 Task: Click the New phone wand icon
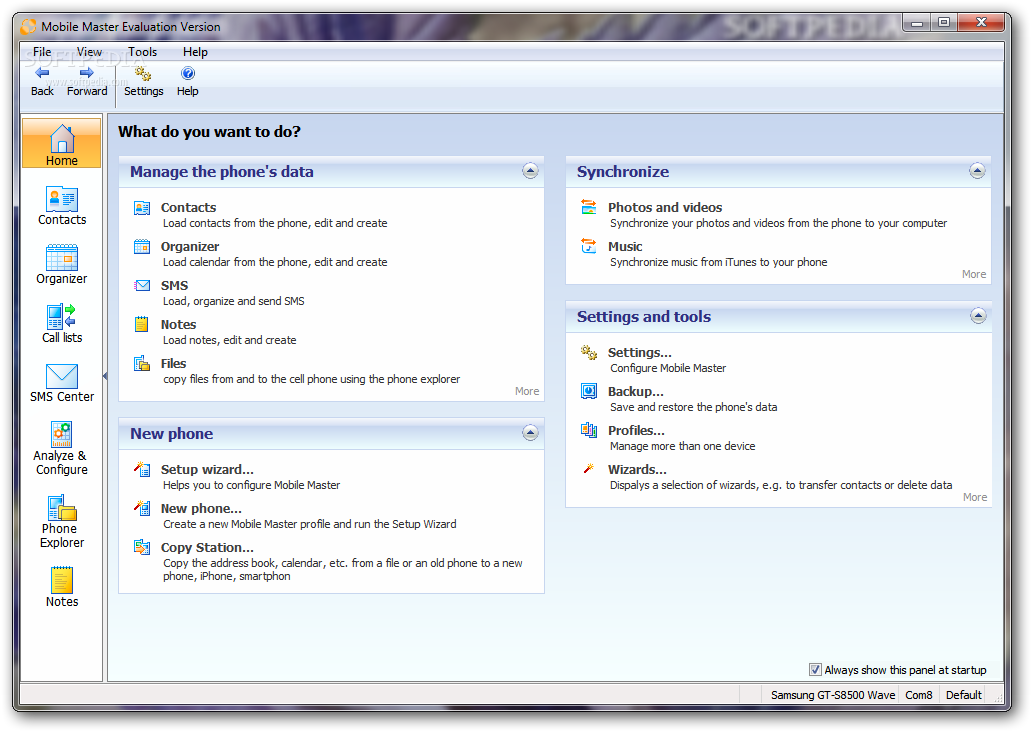coord(142,508)
